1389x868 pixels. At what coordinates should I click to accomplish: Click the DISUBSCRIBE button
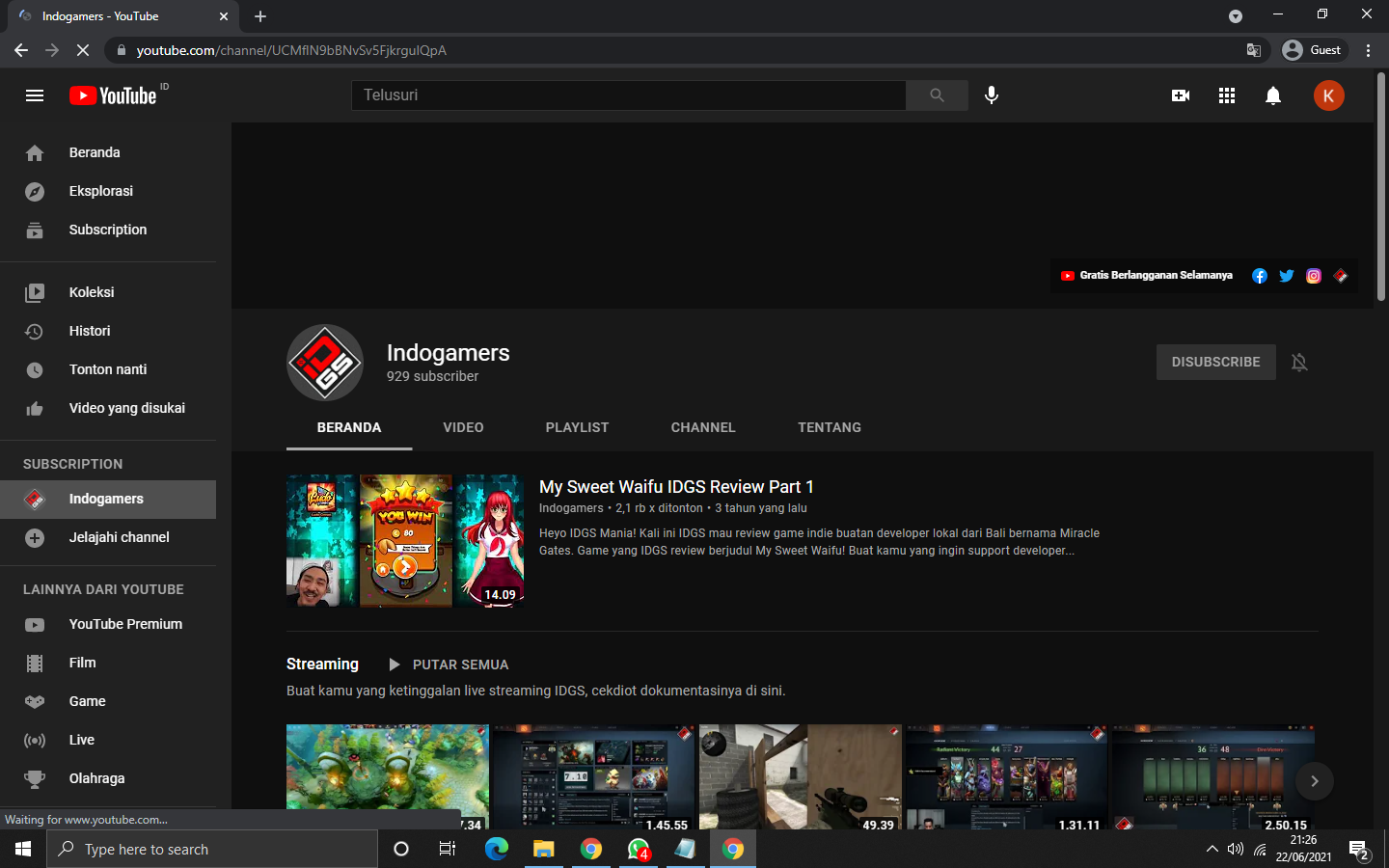point(1215,362)
